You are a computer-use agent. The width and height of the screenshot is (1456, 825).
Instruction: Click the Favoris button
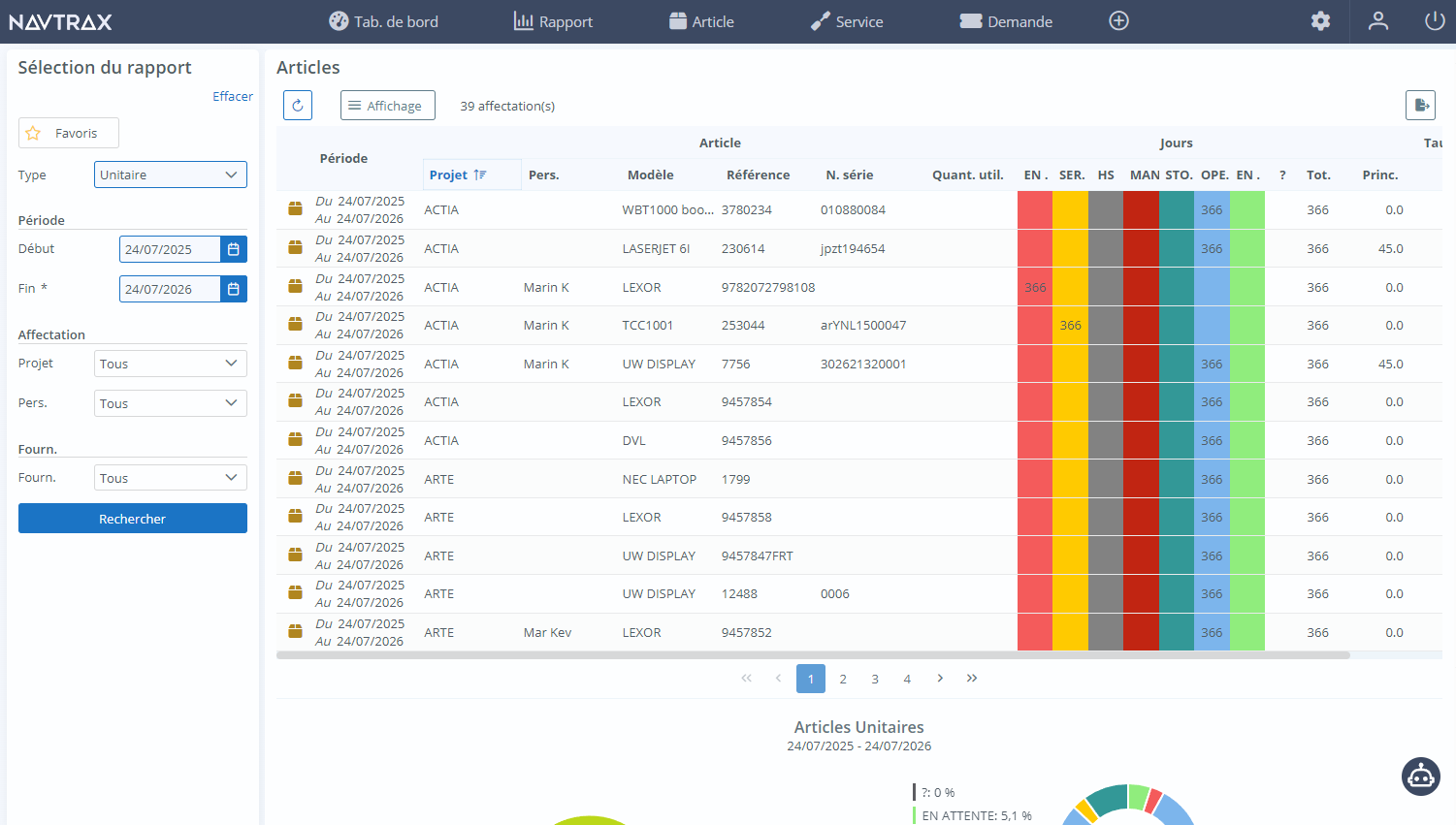(69, 133)
